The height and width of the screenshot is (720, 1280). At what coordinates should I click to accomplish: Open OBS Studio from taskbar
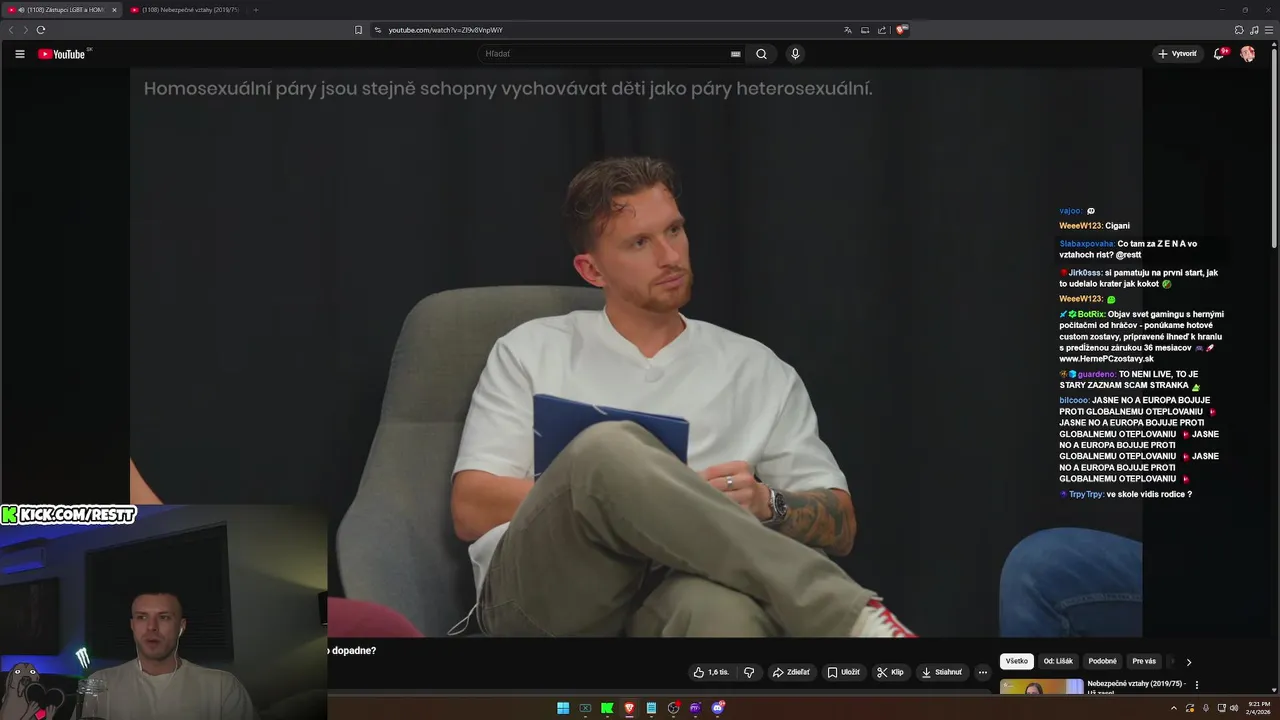click(x=673, y=708)
